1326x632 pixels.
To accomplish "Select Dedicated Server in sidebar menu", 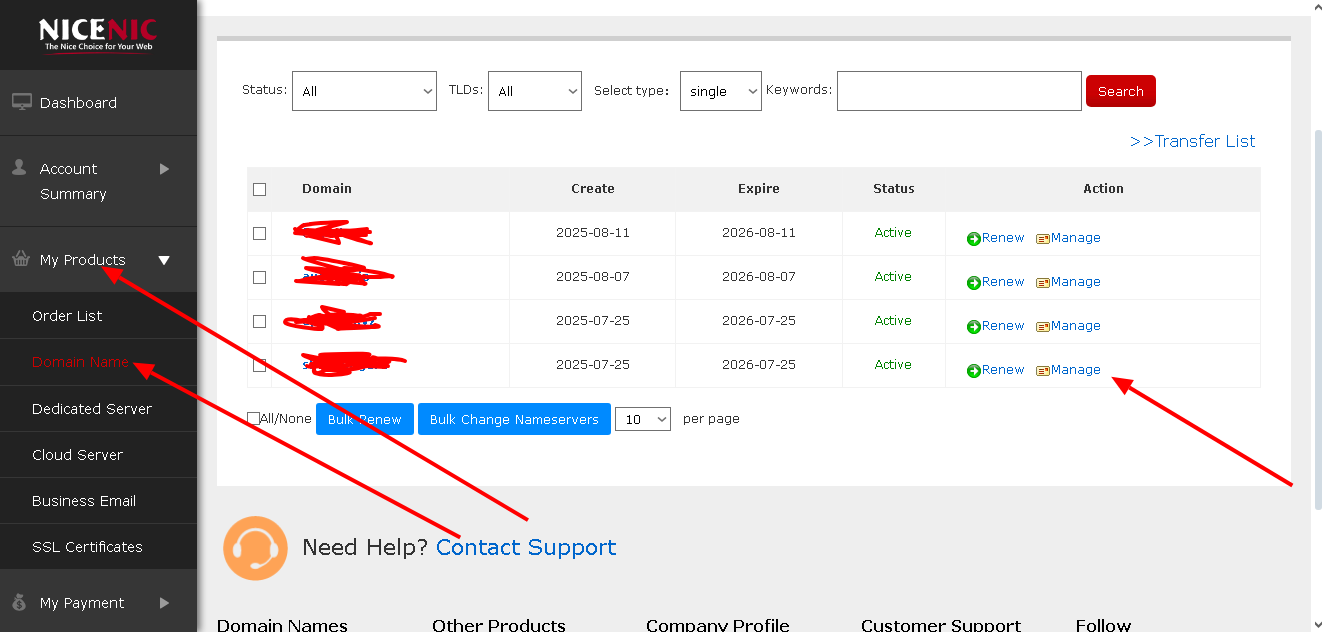I will pos(92,409).
